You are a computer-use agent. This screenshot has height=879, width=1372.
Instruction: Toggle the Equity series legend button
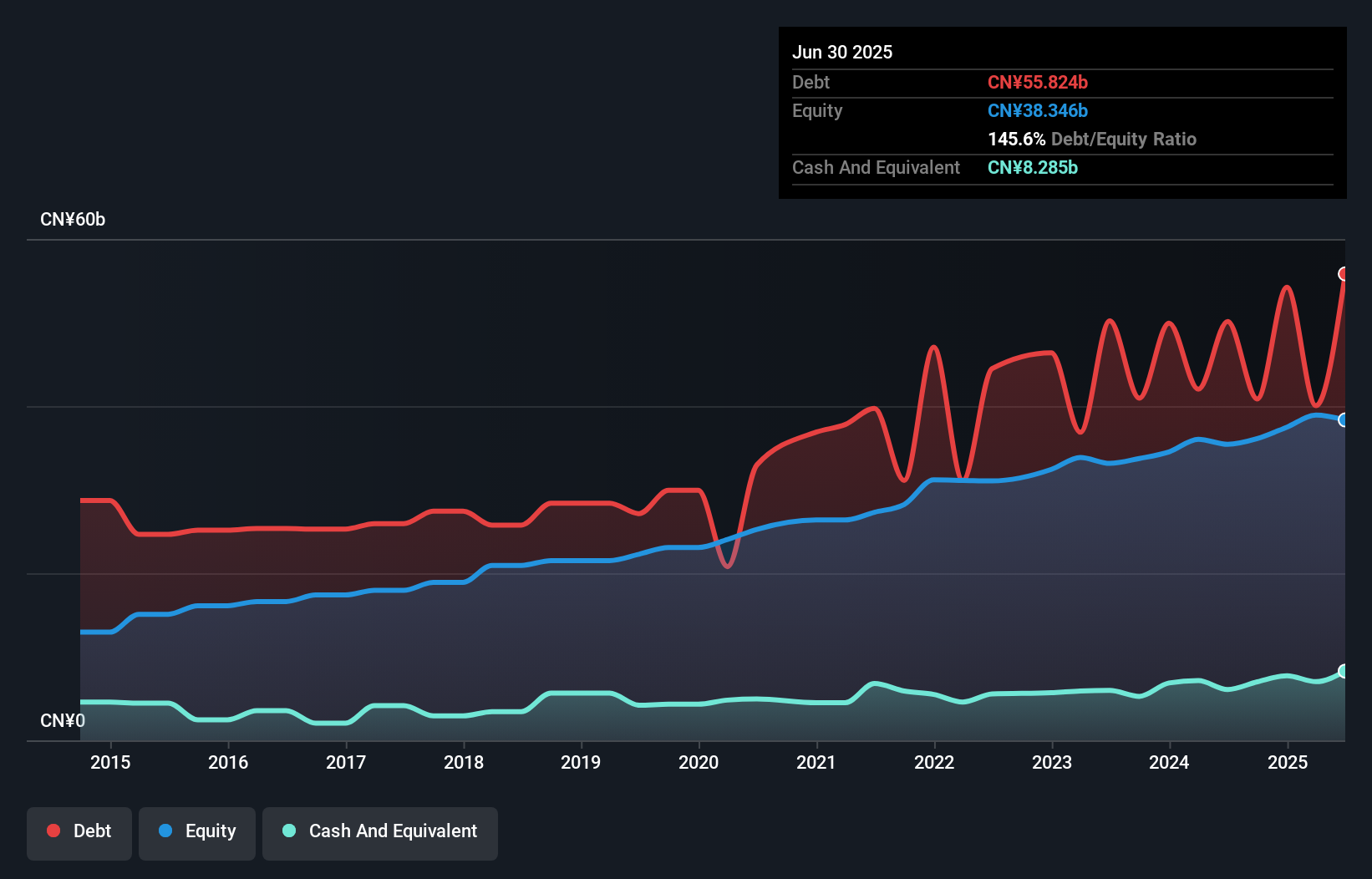[x=197, y=832]
